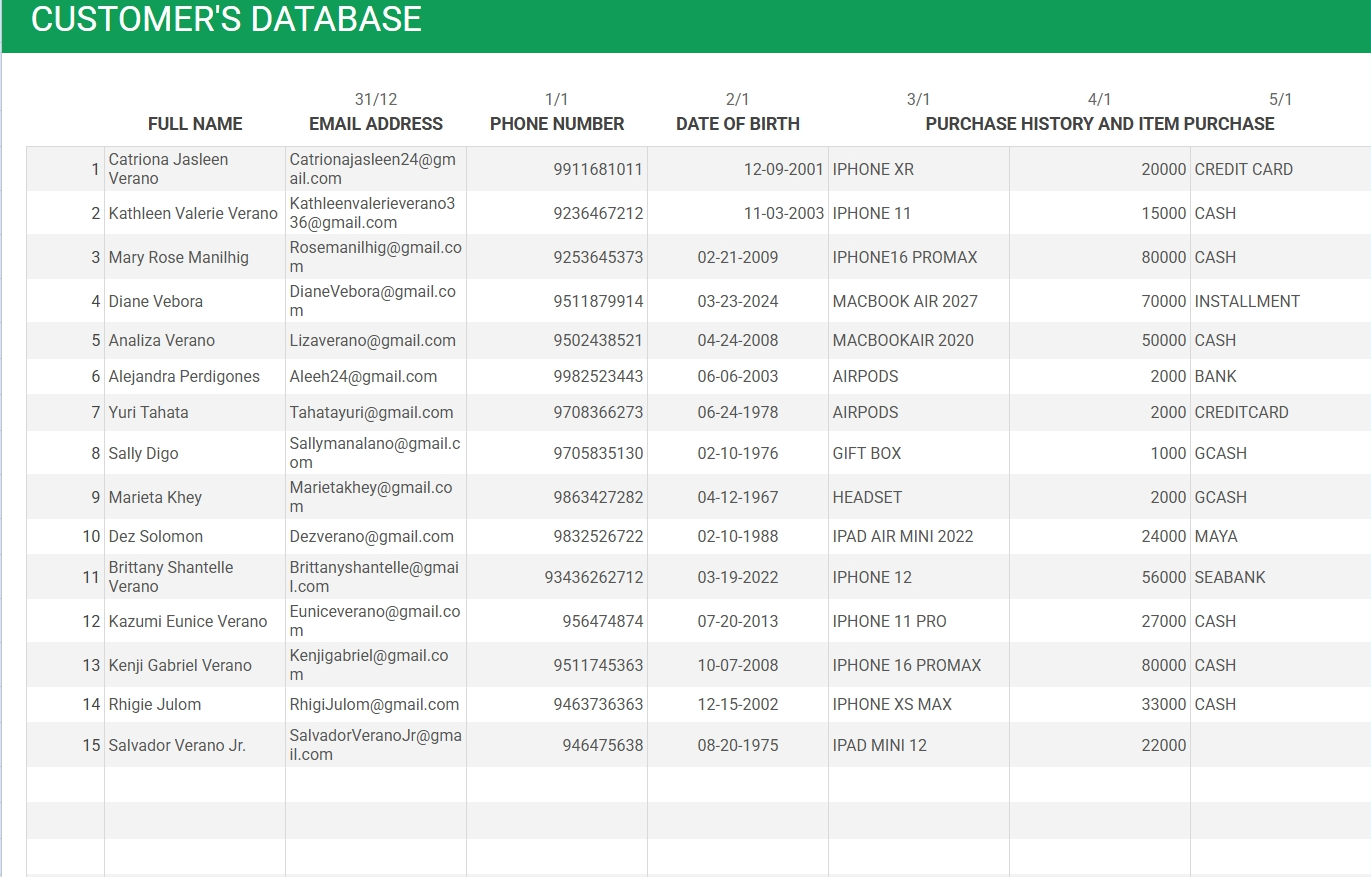Select the Salvador Verano Jr. name cell
This screenshot has height=877, width=1371.
tap(195, 745)
